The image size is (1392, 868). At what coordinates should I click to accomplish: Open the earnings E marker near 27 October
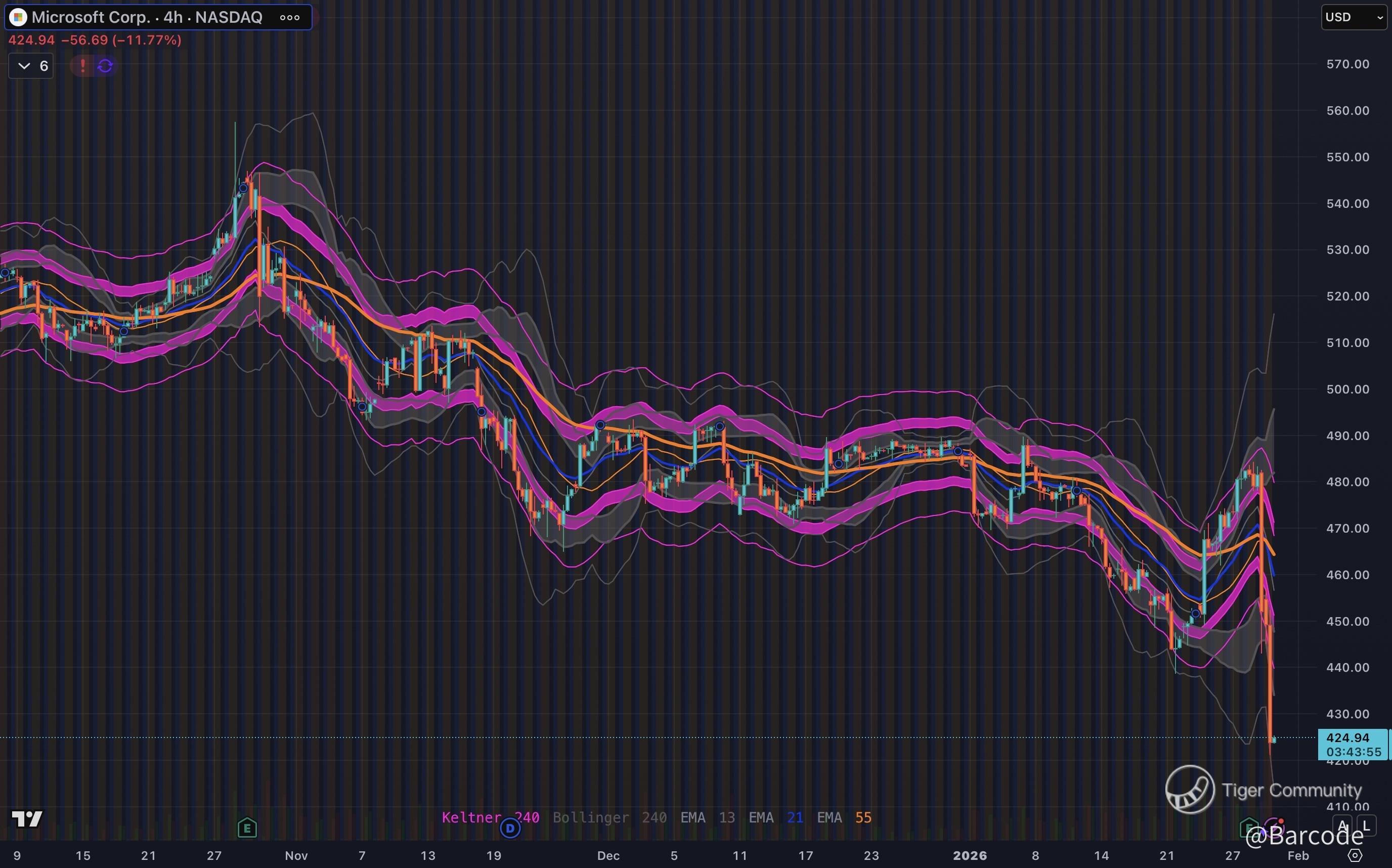pos(247,828)
